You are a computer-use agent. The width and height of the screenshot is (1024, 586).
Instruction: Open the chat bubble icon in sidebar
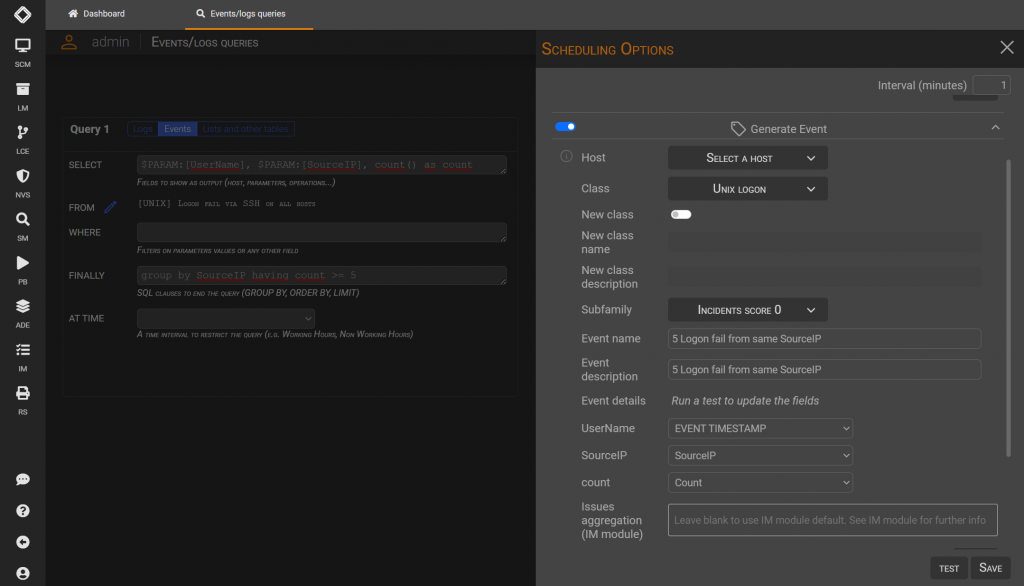coord(23,480)
